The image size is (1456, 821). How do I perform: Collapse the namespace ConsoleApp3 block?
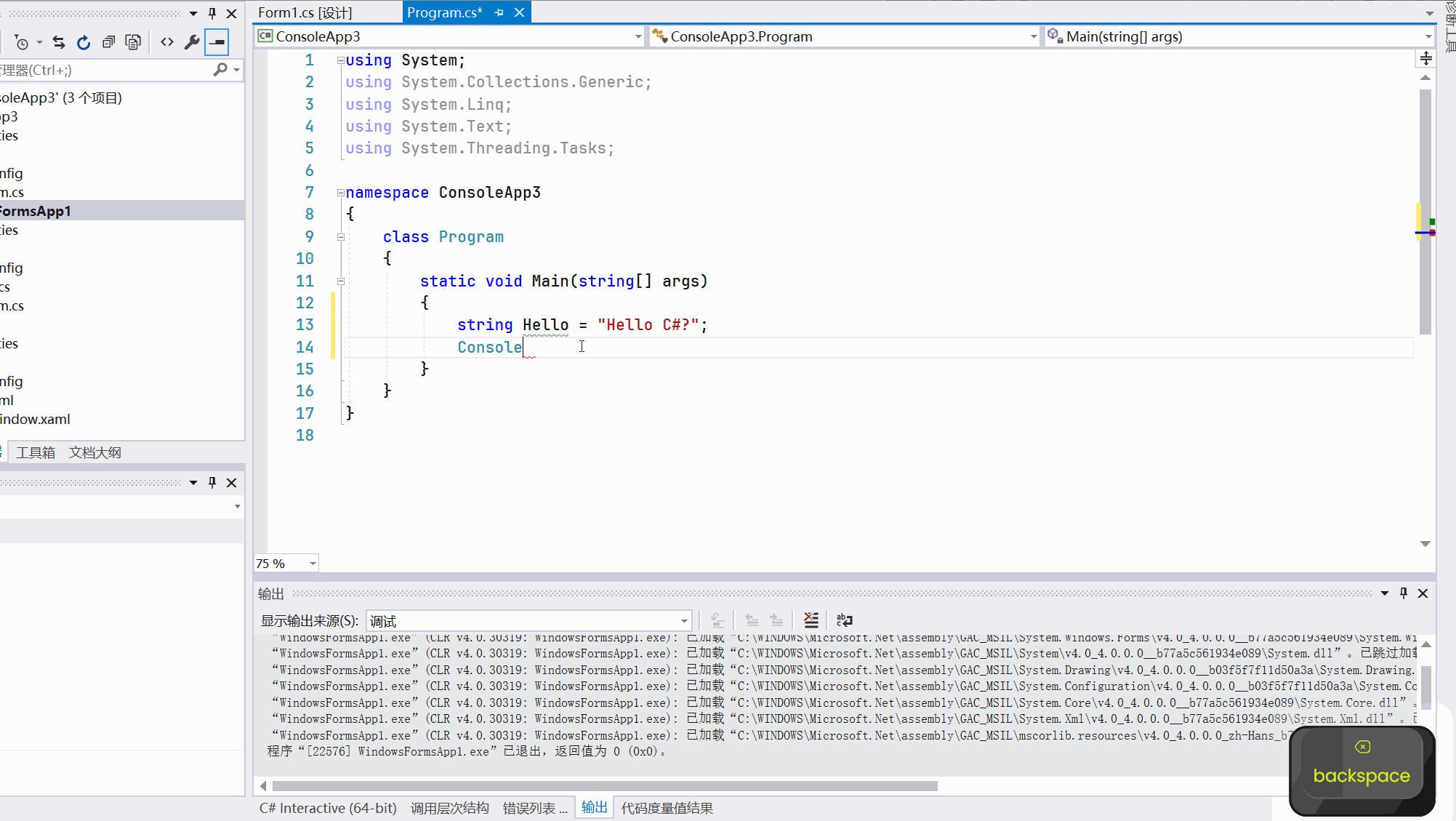click(340, 193)
